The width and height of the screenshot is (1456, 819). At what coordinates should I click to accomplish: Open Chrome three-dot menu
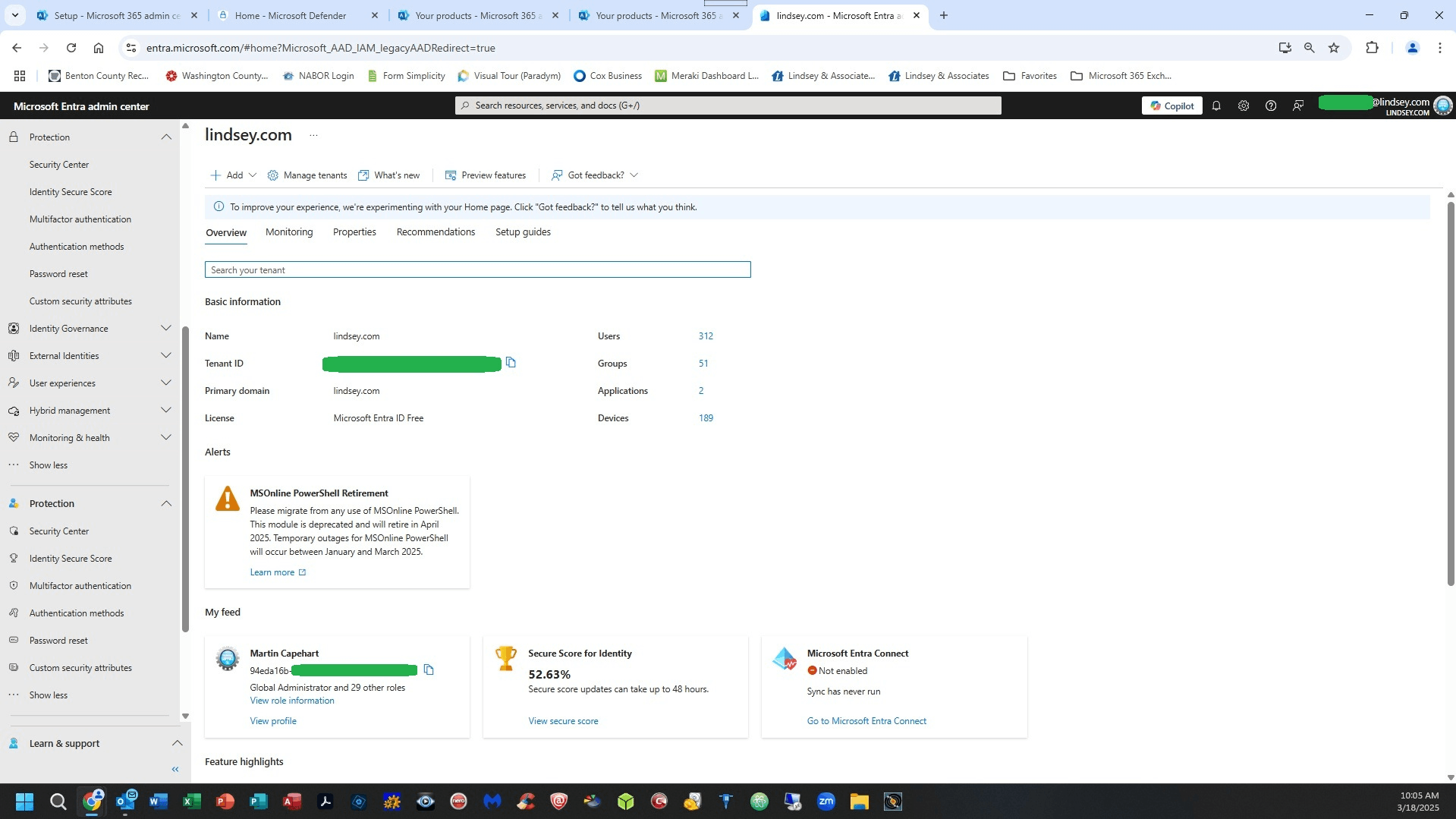click(x=1439, y=48)
